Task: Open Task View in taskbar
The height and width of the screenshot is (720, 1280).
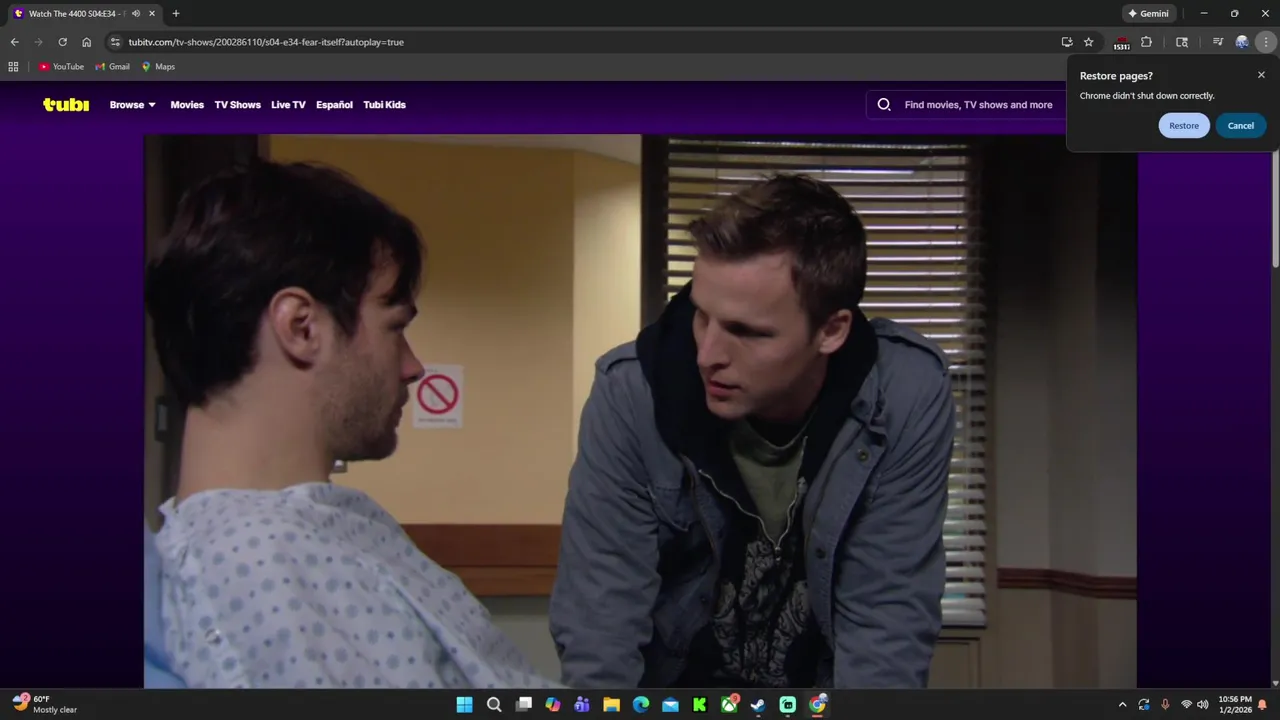Action: click(x=523, y=705)
